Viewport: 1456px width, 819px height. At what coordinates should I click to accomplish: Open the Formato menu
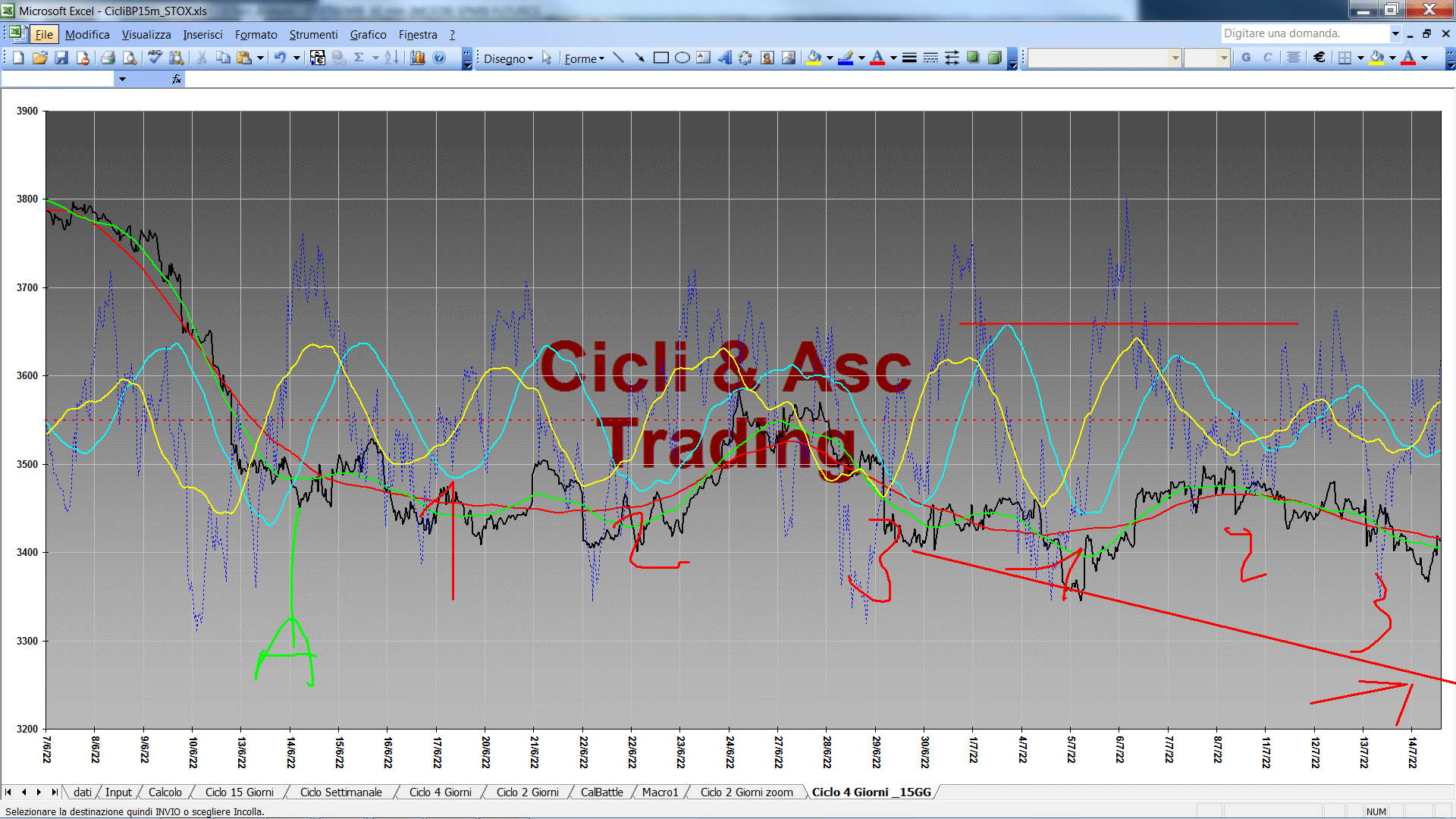click(x=256, y=35)
